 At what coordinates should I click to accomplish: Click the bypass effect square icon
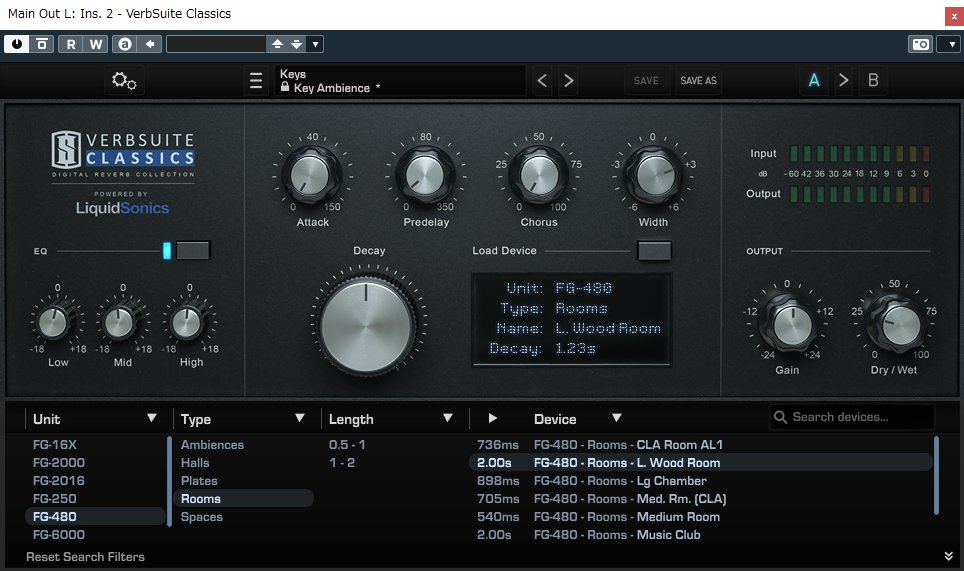41,44
